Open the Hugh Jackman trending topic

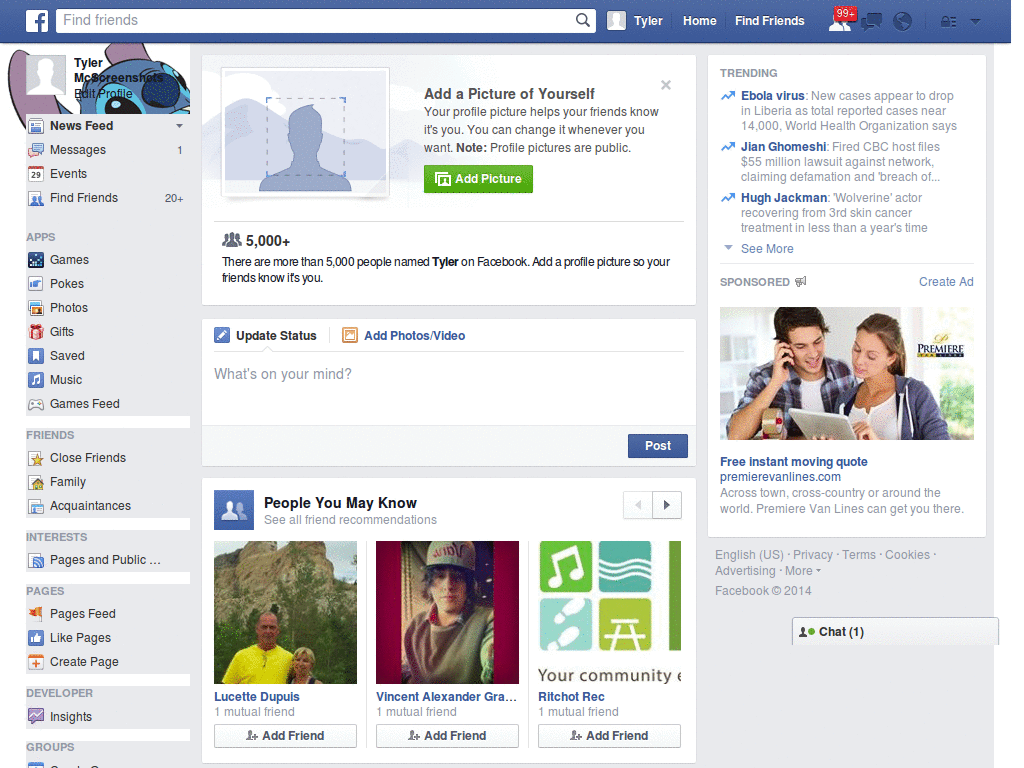pos(784,198)
